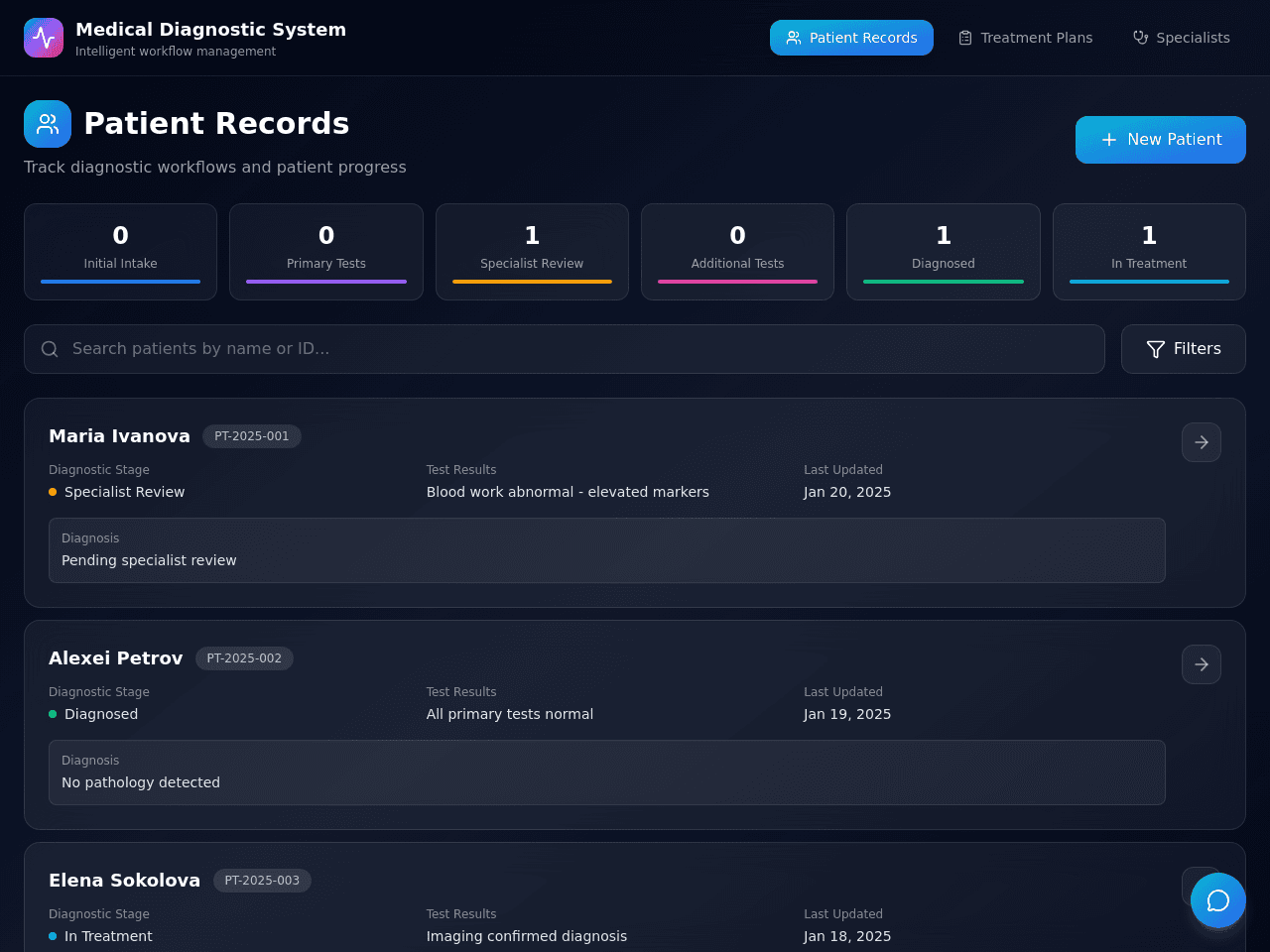Click Elena Sokolova's patient name

pyautogui.click(x=125, y=881)
